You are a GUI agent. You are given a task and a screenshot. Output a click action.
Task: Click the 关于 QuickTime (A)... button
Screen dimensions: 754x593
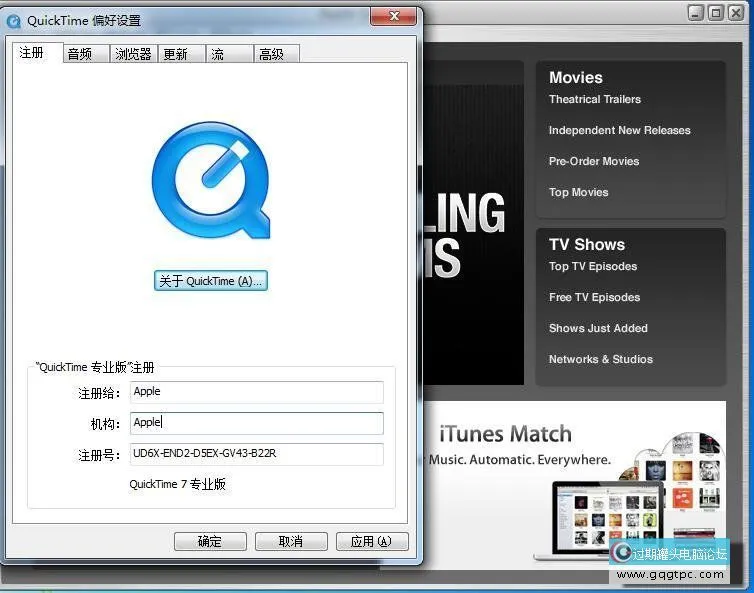(x=211, y=281)
